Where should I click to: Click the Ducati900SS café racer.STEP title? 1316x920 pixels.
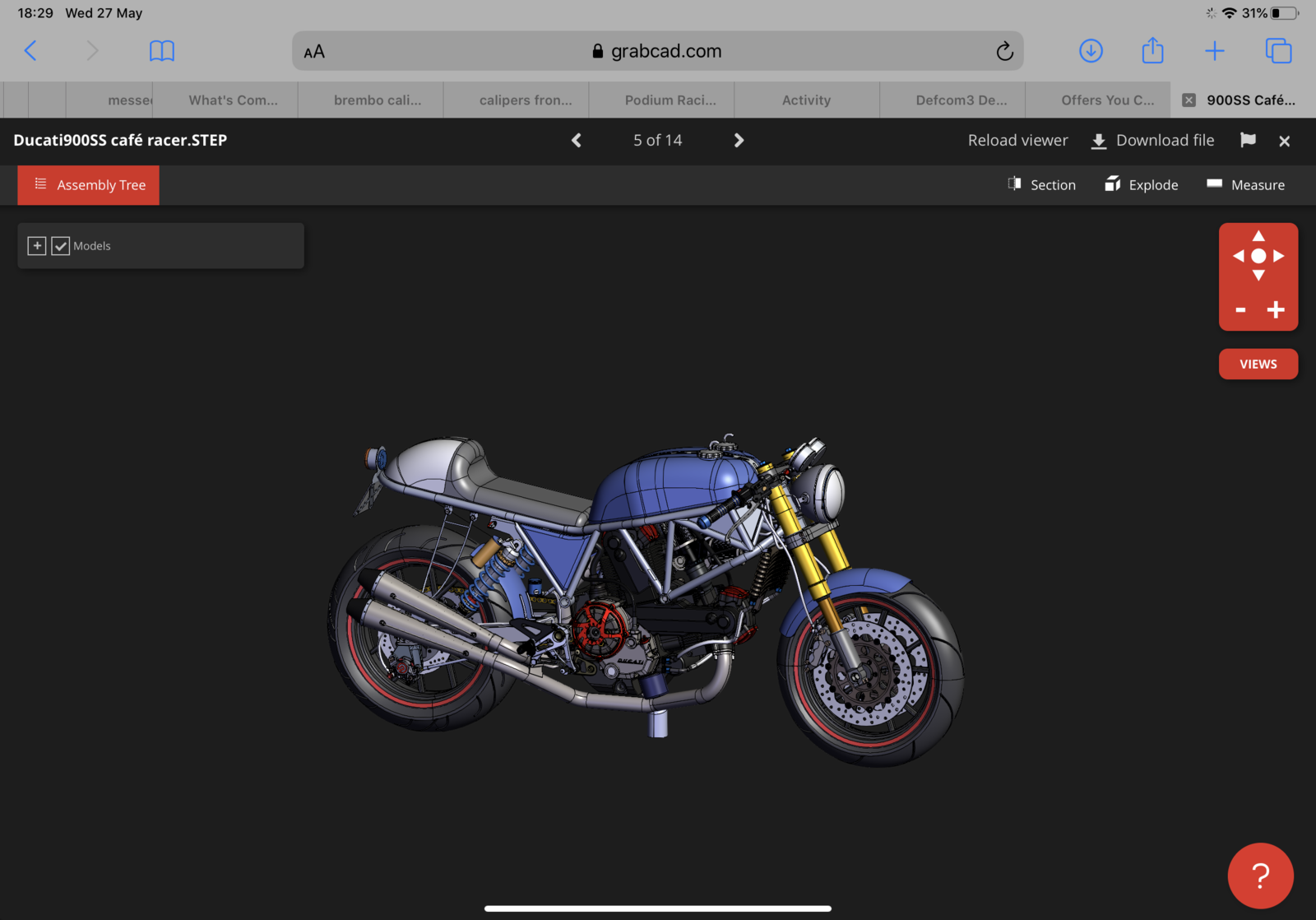(120, 141)
